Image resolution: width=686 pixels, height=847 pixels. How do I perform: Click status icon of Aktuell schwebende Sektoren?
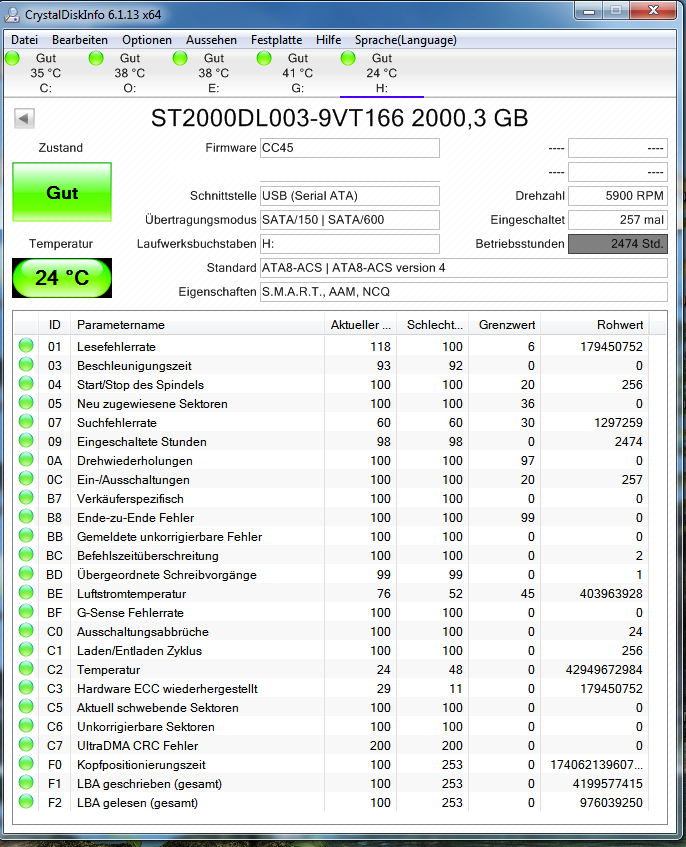point(26,707)
